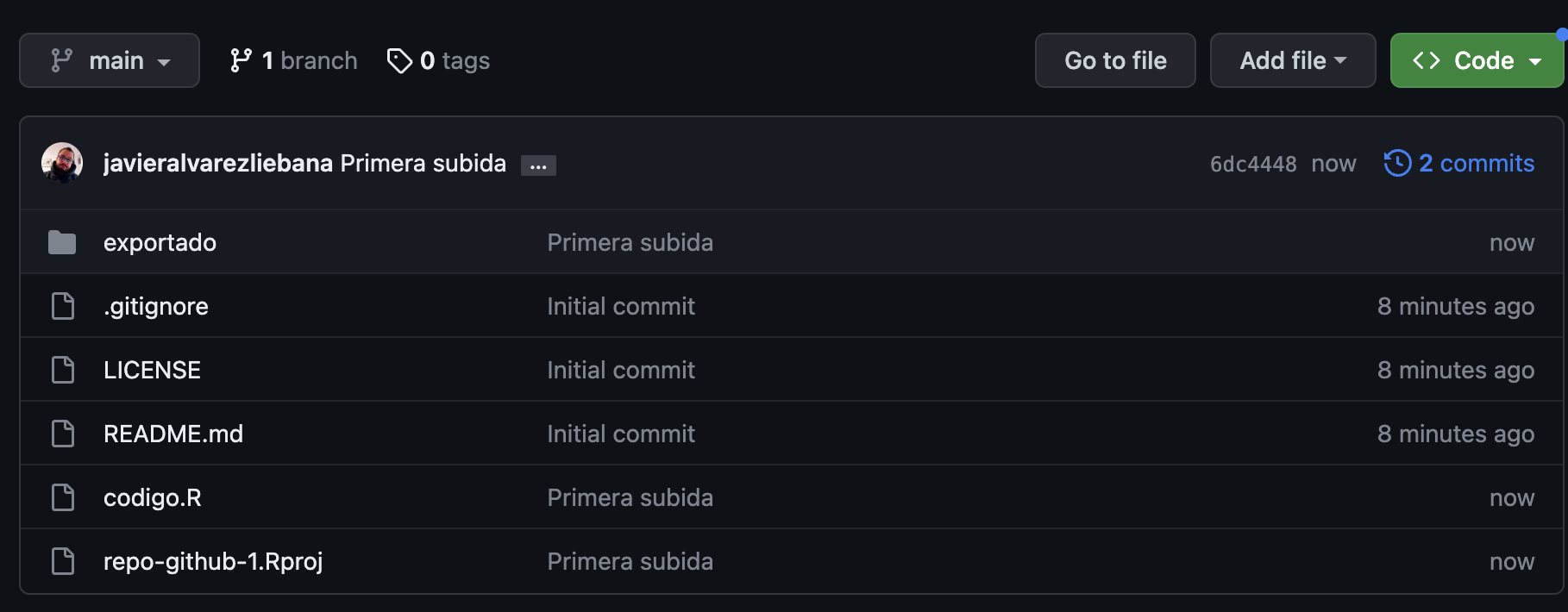
Task: Click the exportado folder icon
Action: point(62,243)
